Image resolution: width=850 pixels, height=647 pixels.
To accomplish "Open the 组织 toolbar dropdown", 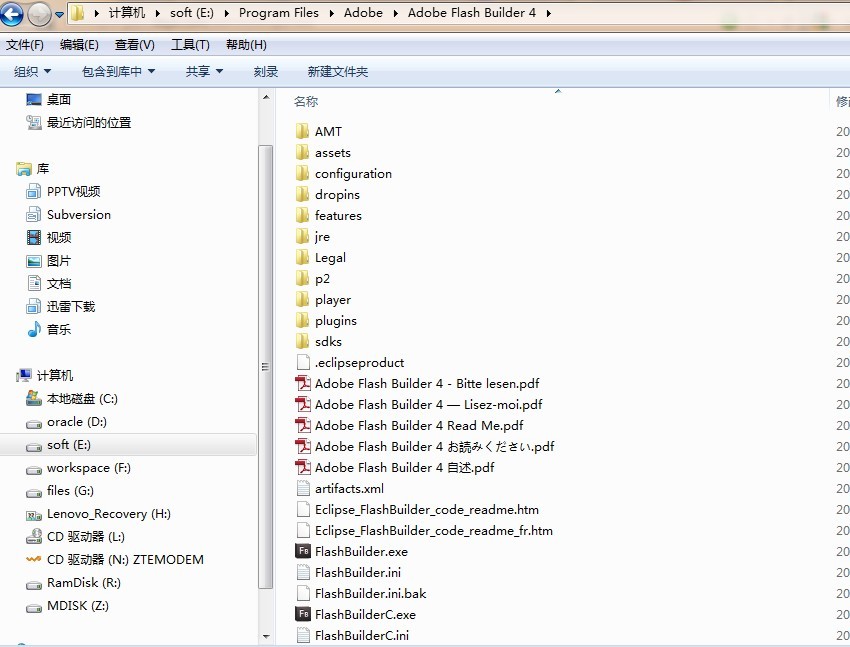I will (x=33, y=72).
